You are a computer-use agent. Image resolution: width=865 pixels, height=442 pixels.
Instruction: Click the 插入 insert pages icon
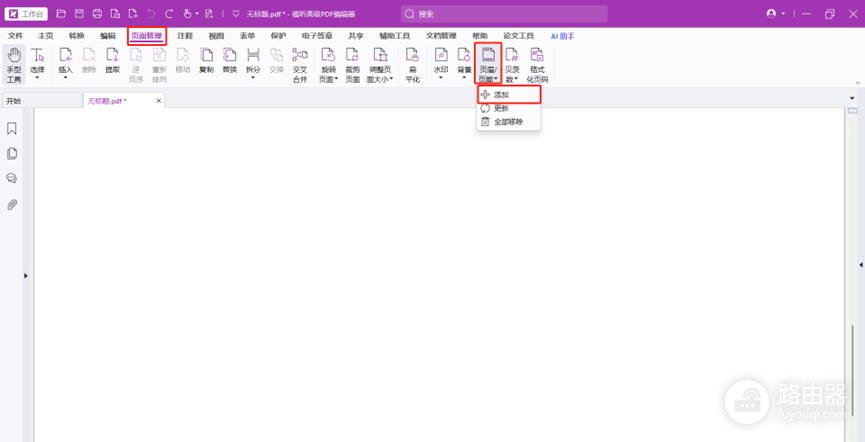[x=66, y=55]
